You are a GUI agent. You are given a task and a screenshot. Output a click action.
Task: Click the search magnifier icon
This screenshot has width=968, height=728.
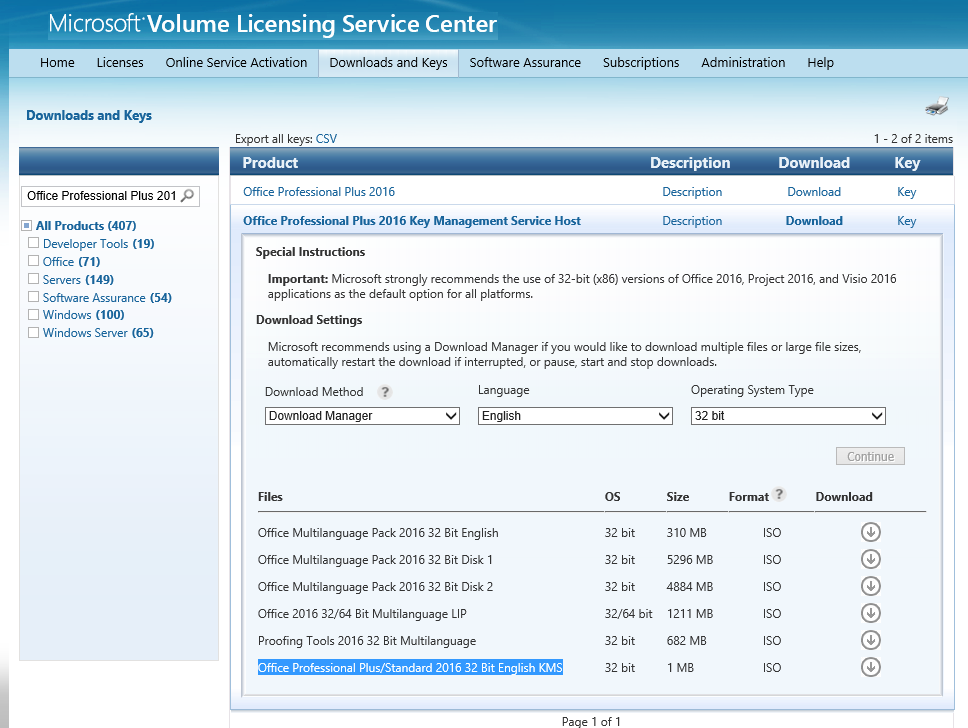(188, 196)
